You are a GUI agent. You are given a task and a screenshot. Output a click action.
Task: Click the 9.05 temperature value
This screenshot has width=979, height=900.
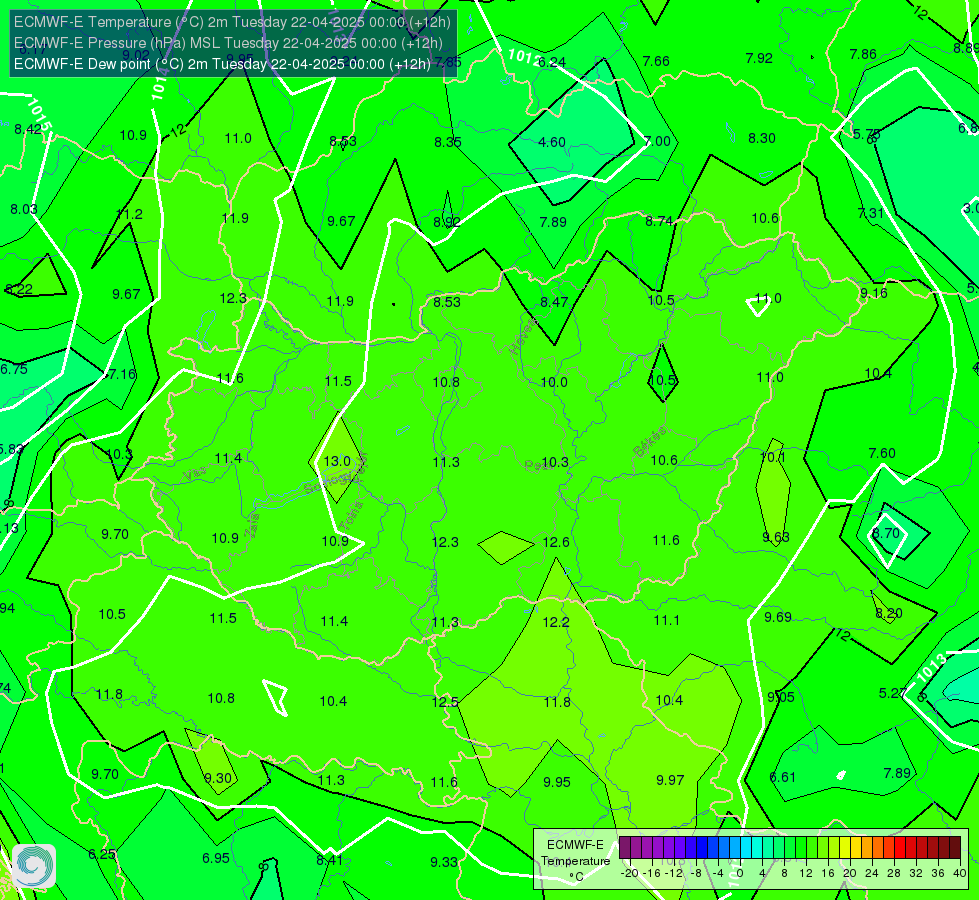tap(780, 697)
